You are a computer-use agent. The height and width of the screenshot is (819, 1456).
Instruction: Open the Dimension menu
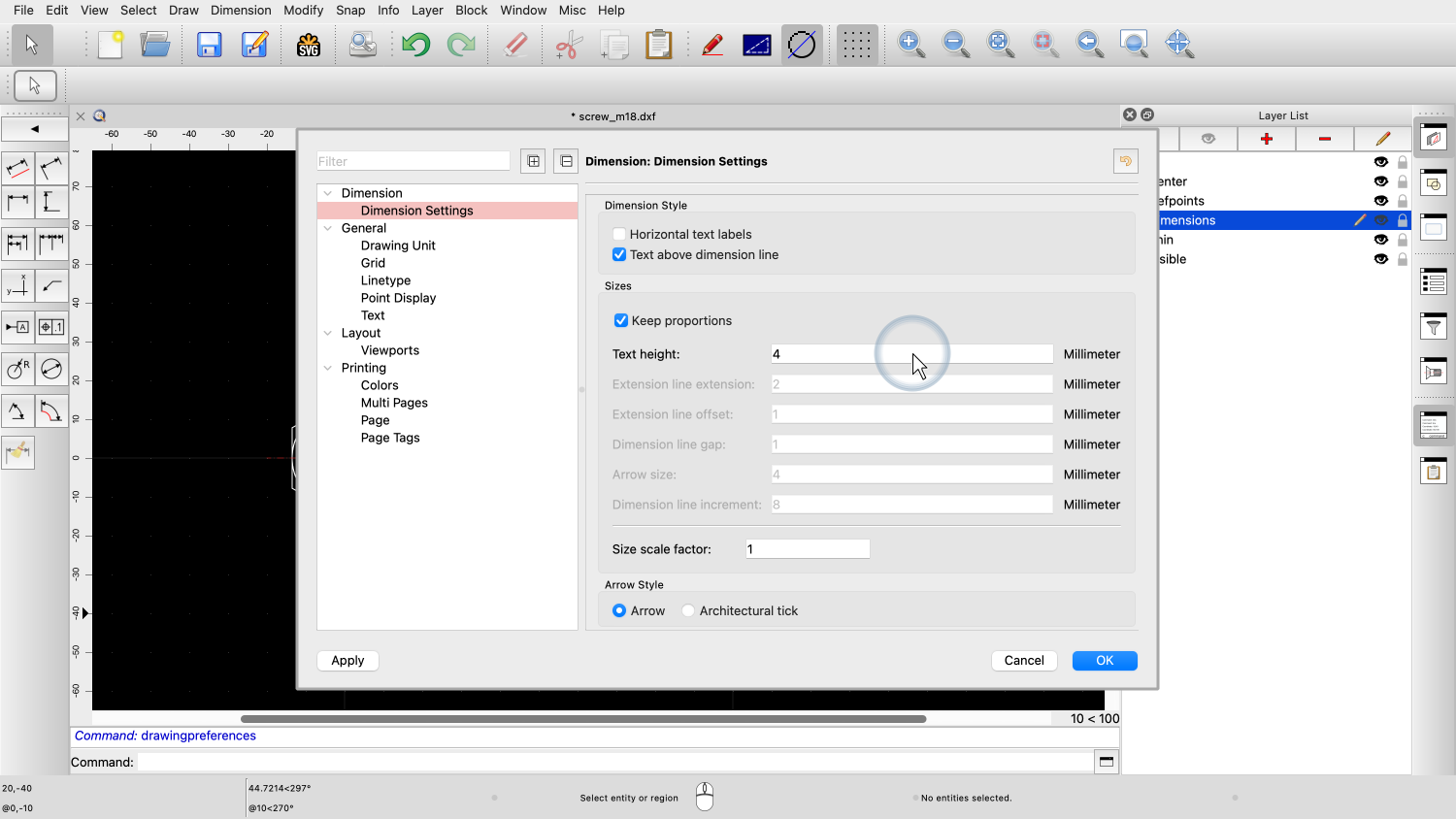coord(241,10)
